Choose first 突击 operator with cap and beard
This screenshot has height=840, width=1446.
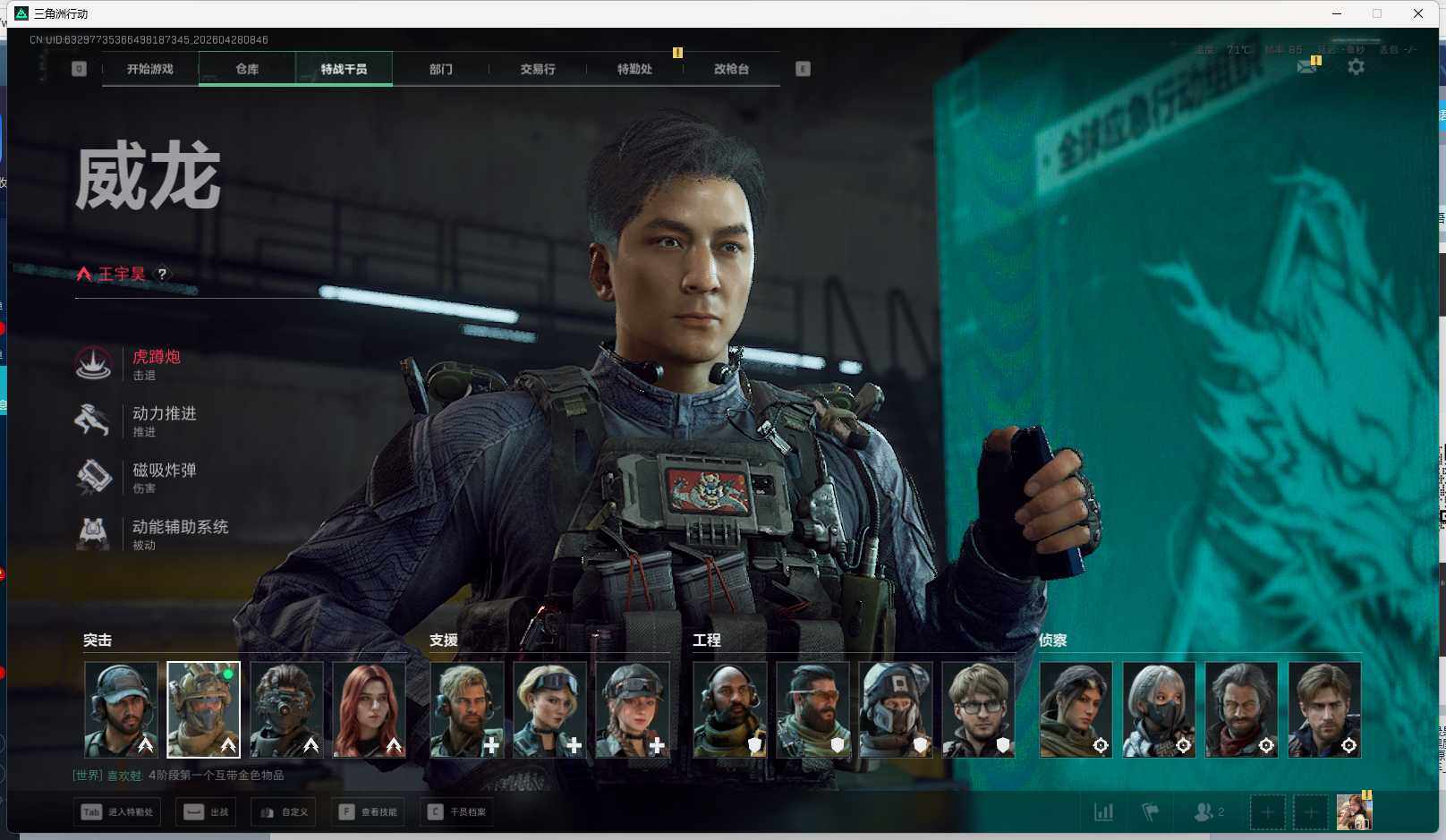pyautogui.click(x=121, y=709)
